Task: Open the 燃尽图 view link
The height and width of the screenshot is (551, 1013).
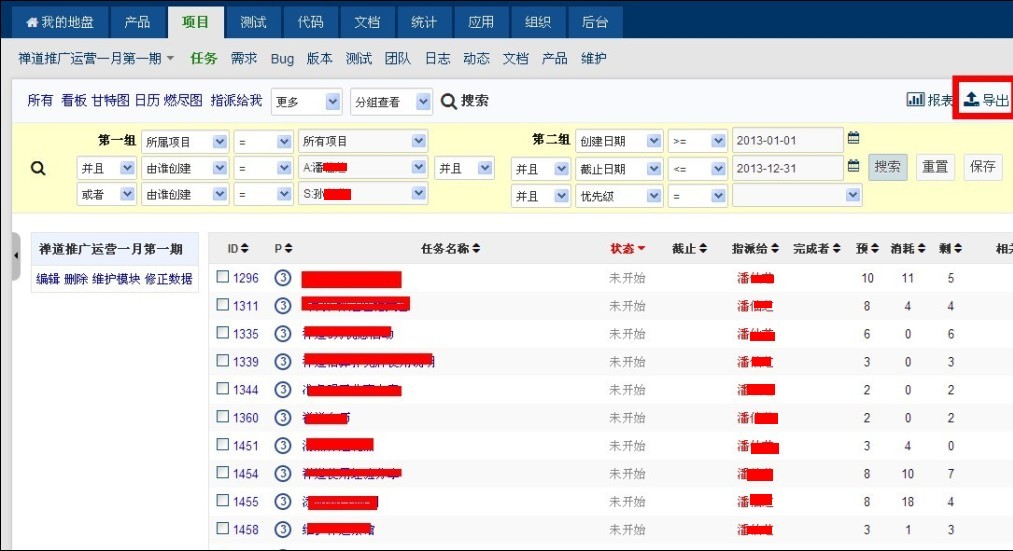Action: [x=183, y=100]
